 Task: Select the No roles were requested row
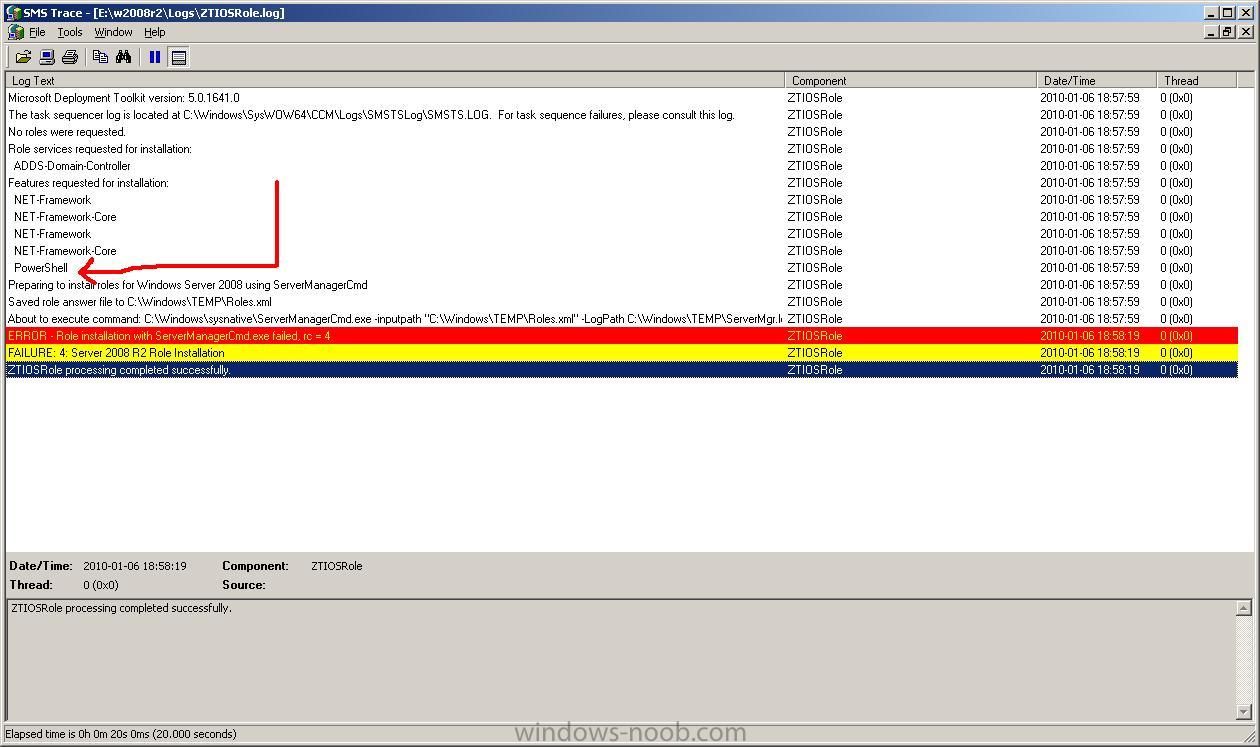click(622, 132)
